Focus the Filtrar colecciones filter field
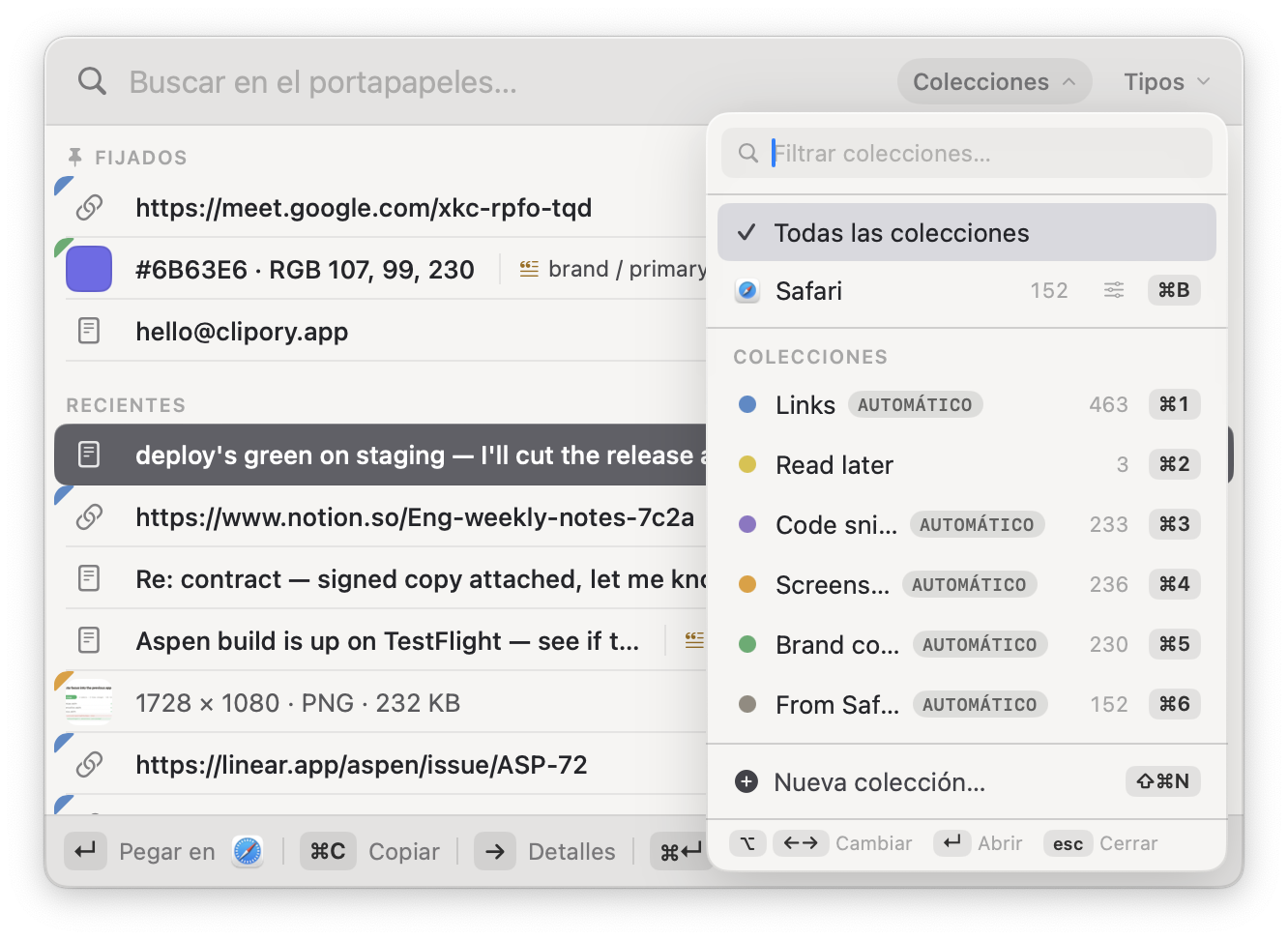 coord(967,153)
